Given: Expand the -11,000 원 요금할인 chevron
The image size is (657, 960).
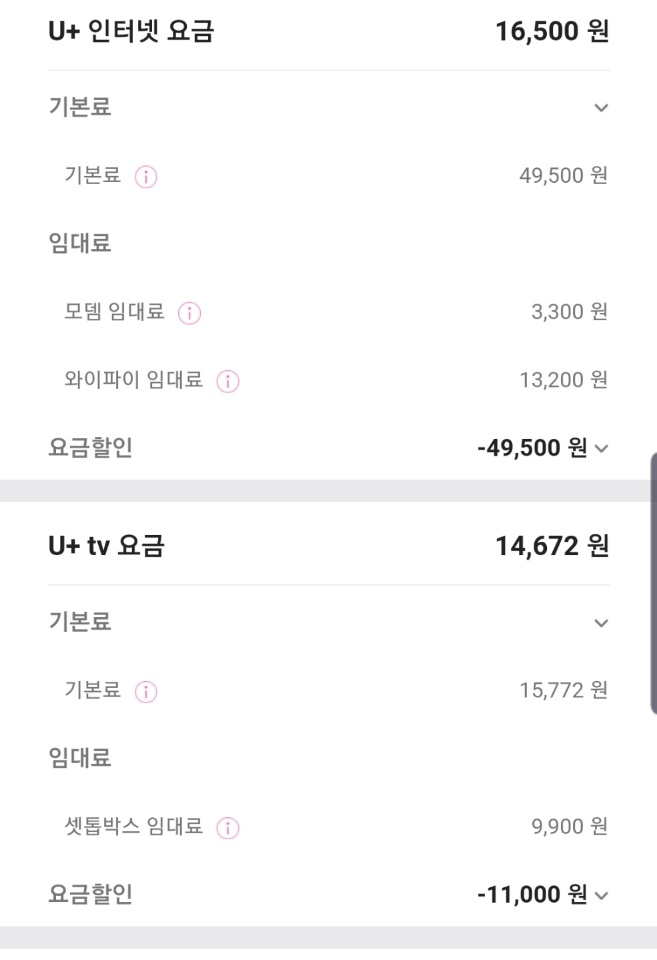Looking at the screenshot, I should pos(600,895).
